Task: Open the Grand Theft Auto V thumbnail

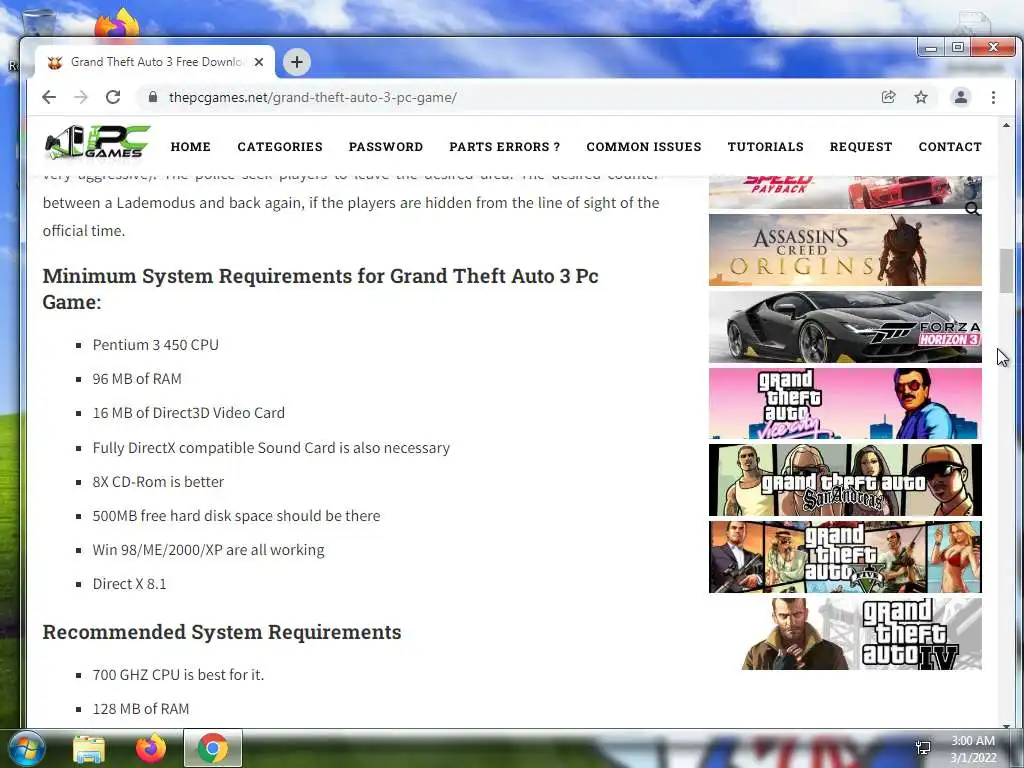Action: [x=845, y=557]
